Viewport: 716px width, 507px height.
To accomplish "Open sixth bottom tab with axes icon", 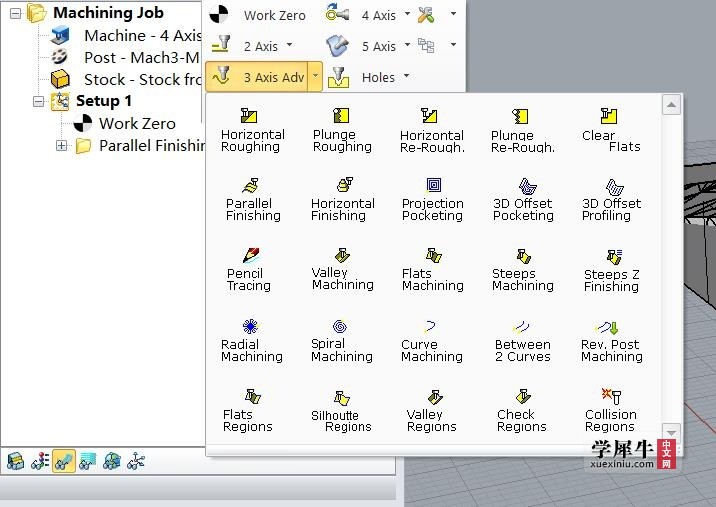I will [136, 461].
